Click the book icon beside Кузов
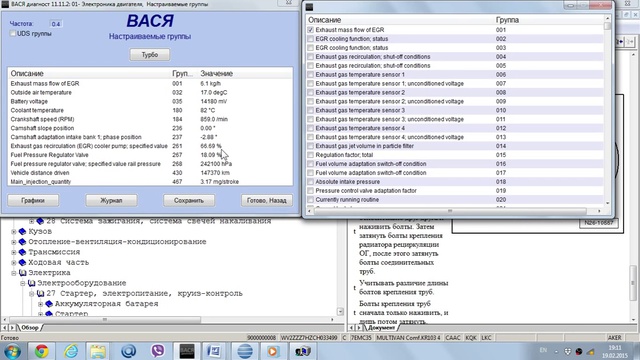Screen dimensions: 640x360 pyautogui.click(x=22, y=231)
